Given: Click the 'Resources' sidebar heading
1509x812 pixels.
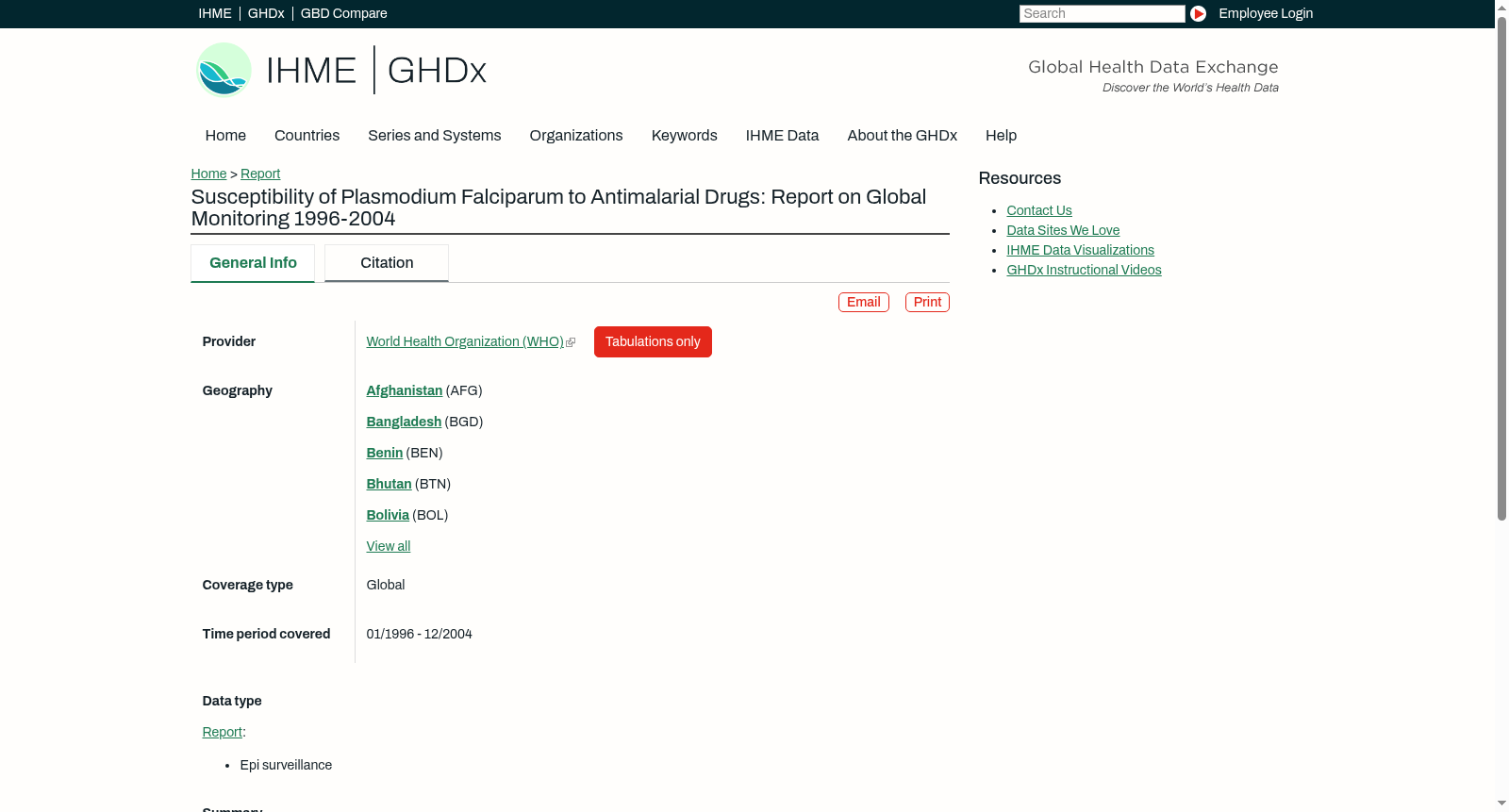Looking at the screenshot, I should tap(1020, 178).
